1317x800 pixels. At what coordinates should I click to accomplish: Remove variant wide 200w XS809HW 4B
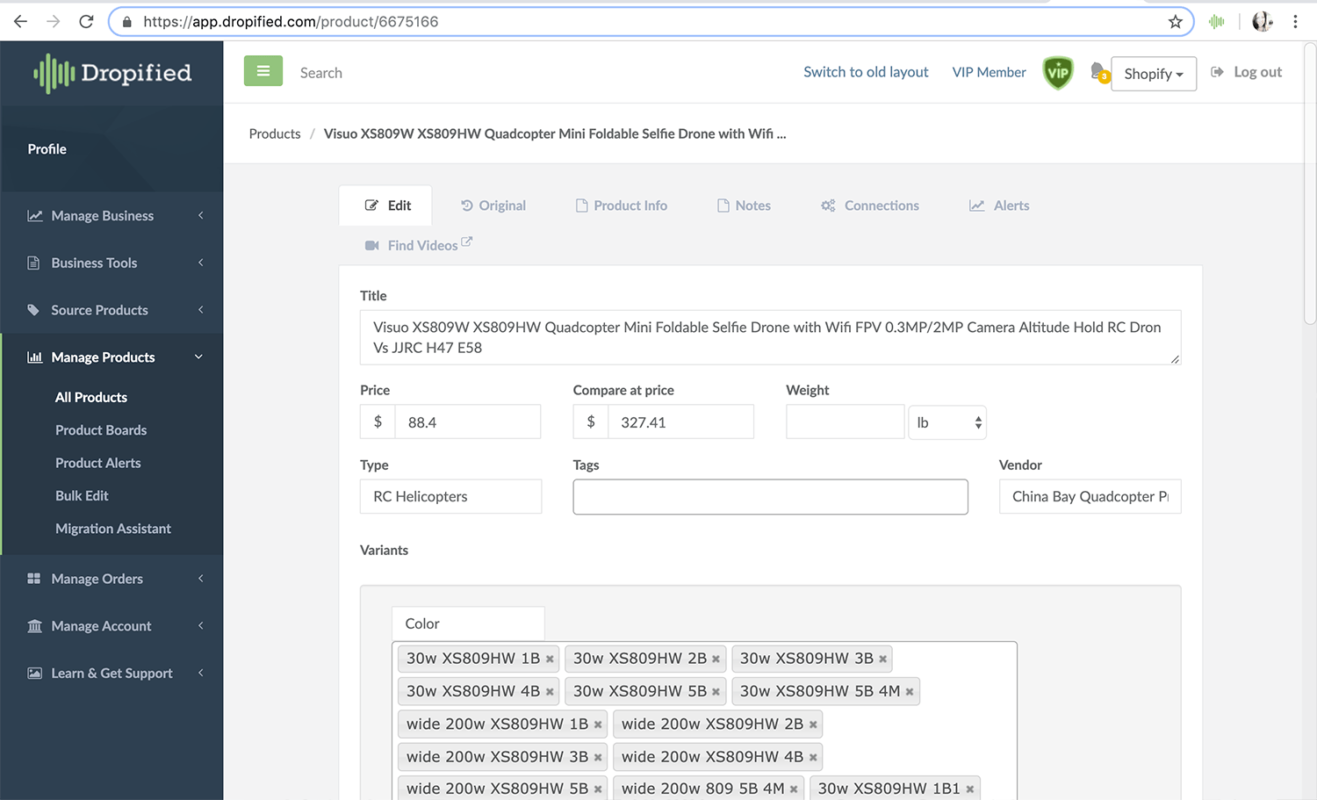(x=813, y=758)
